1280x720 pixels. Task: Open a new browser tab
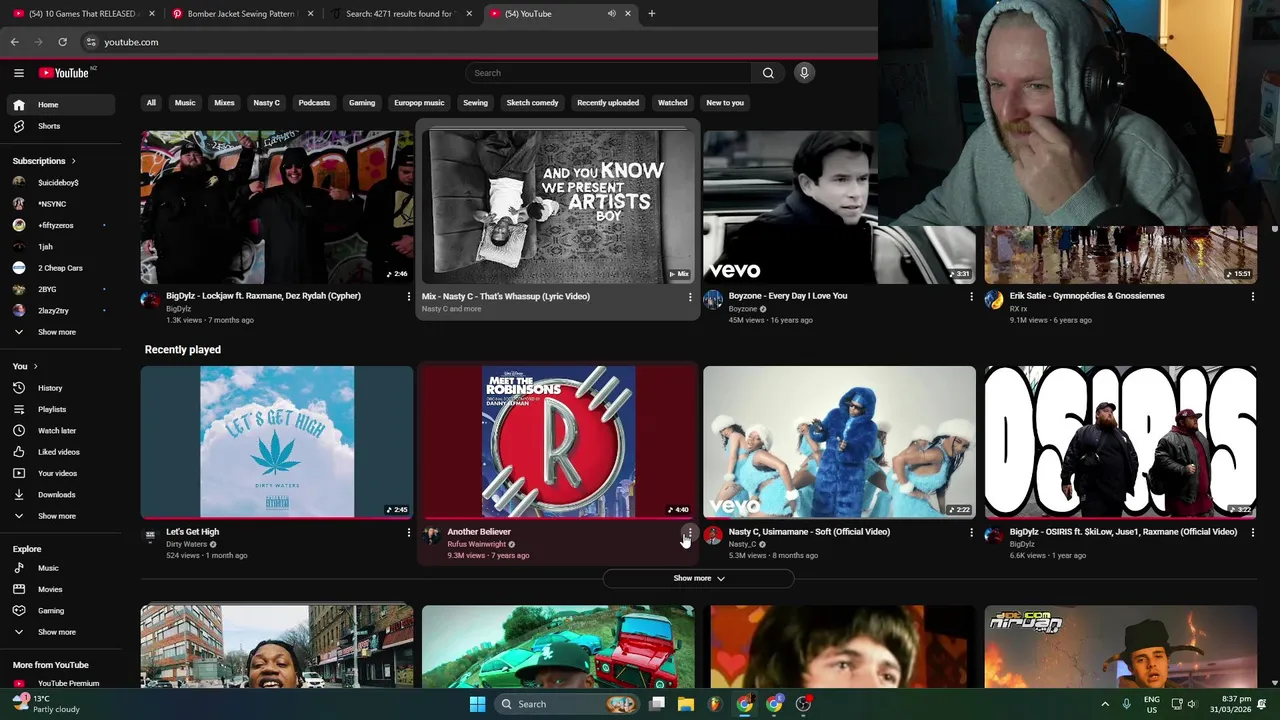coord(652,14)
